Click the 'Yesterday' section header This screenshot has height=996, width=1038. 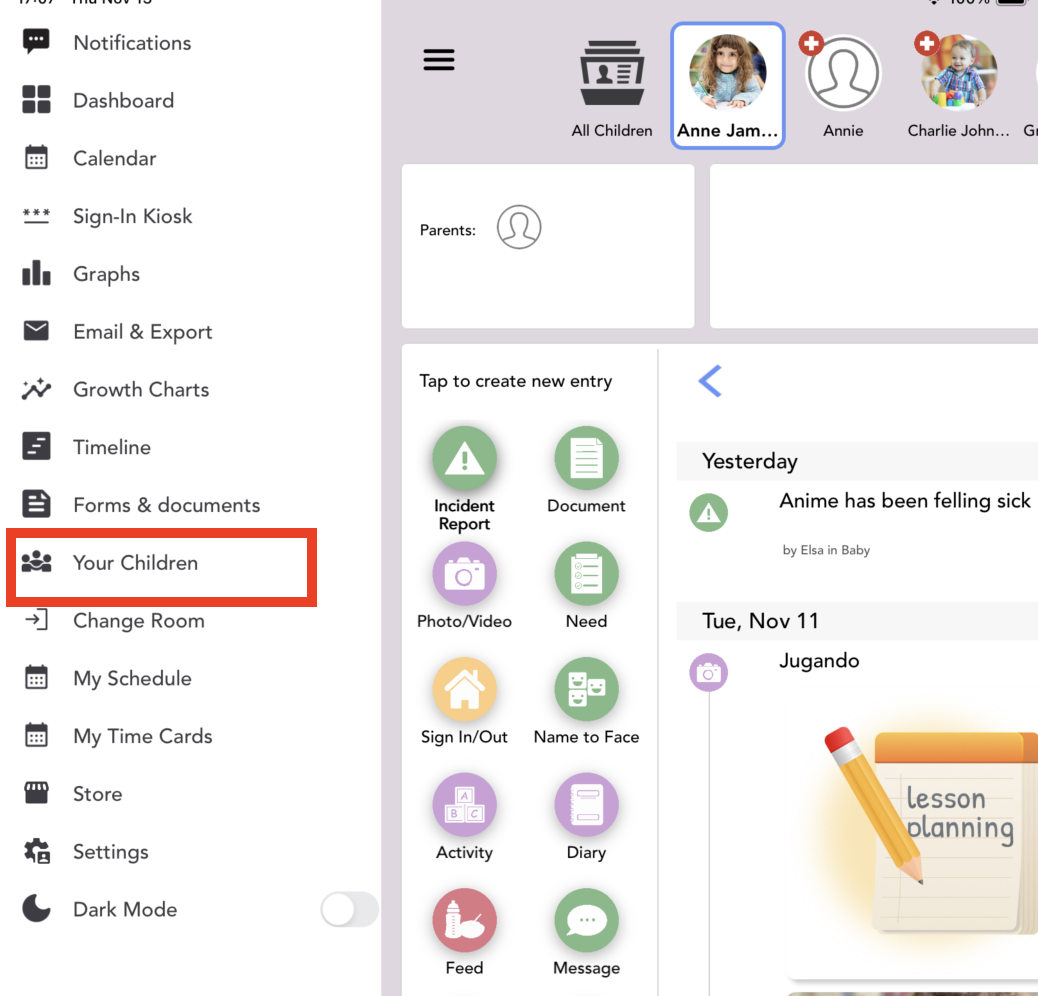749,461
